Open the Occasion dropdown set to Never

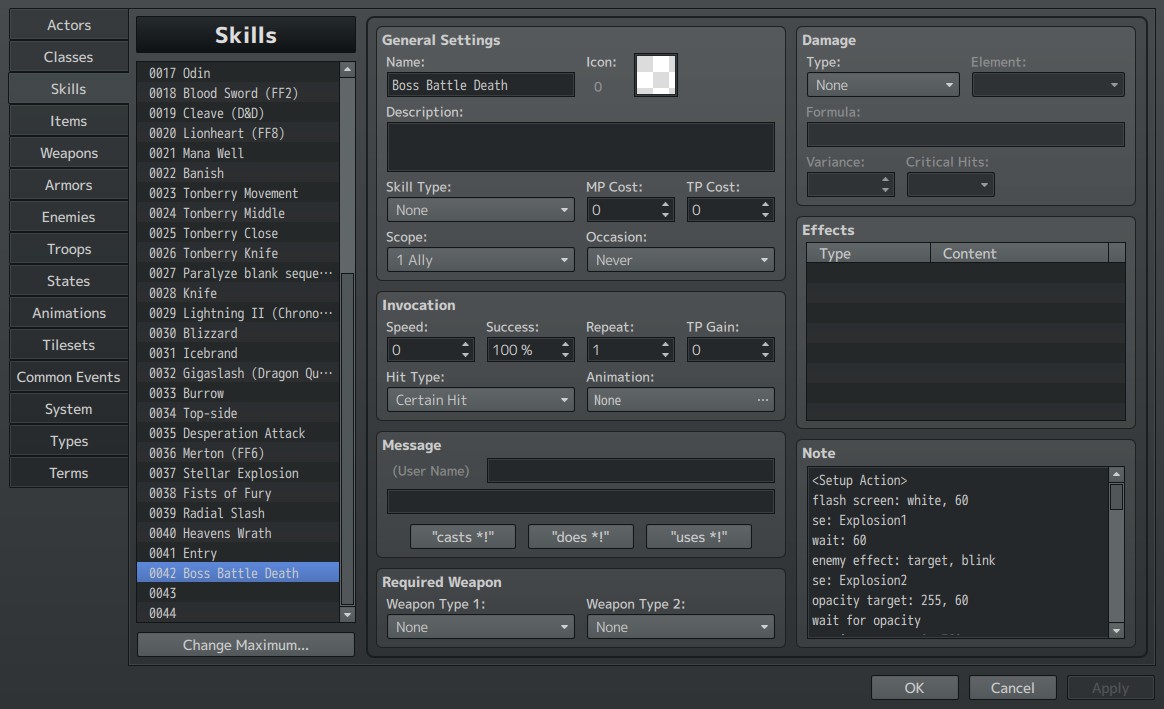(680, 260)
